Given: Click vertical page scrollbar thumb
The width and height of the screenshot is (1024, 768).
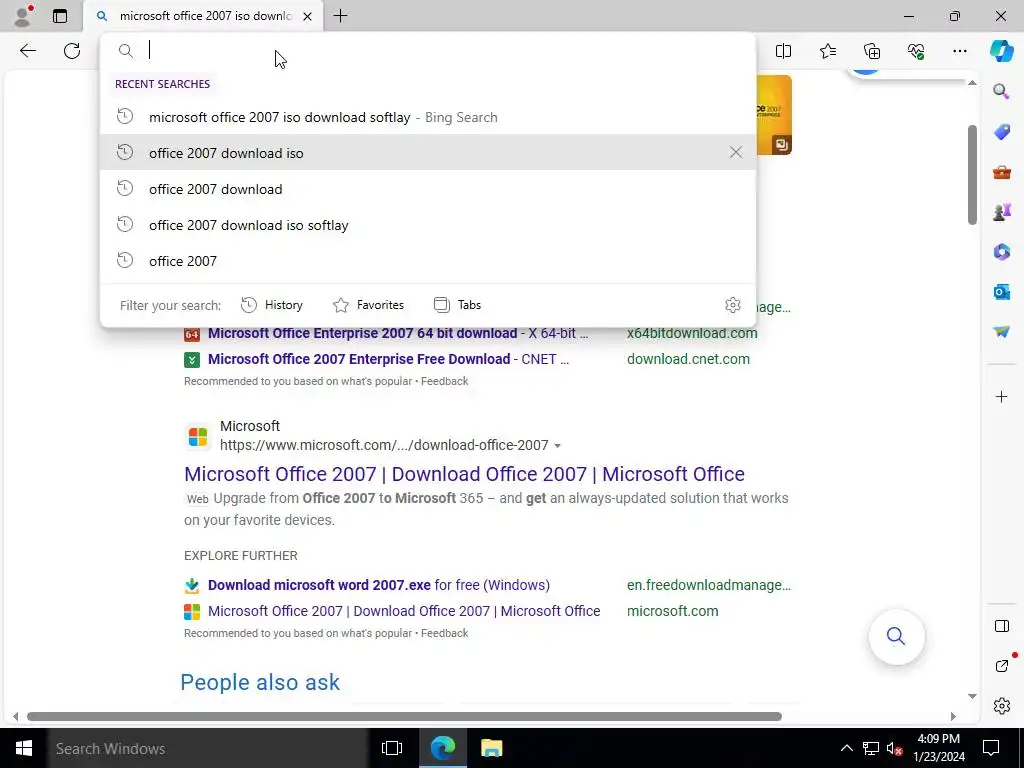Looking at the screenshot, I should click(x=972, y=174).
